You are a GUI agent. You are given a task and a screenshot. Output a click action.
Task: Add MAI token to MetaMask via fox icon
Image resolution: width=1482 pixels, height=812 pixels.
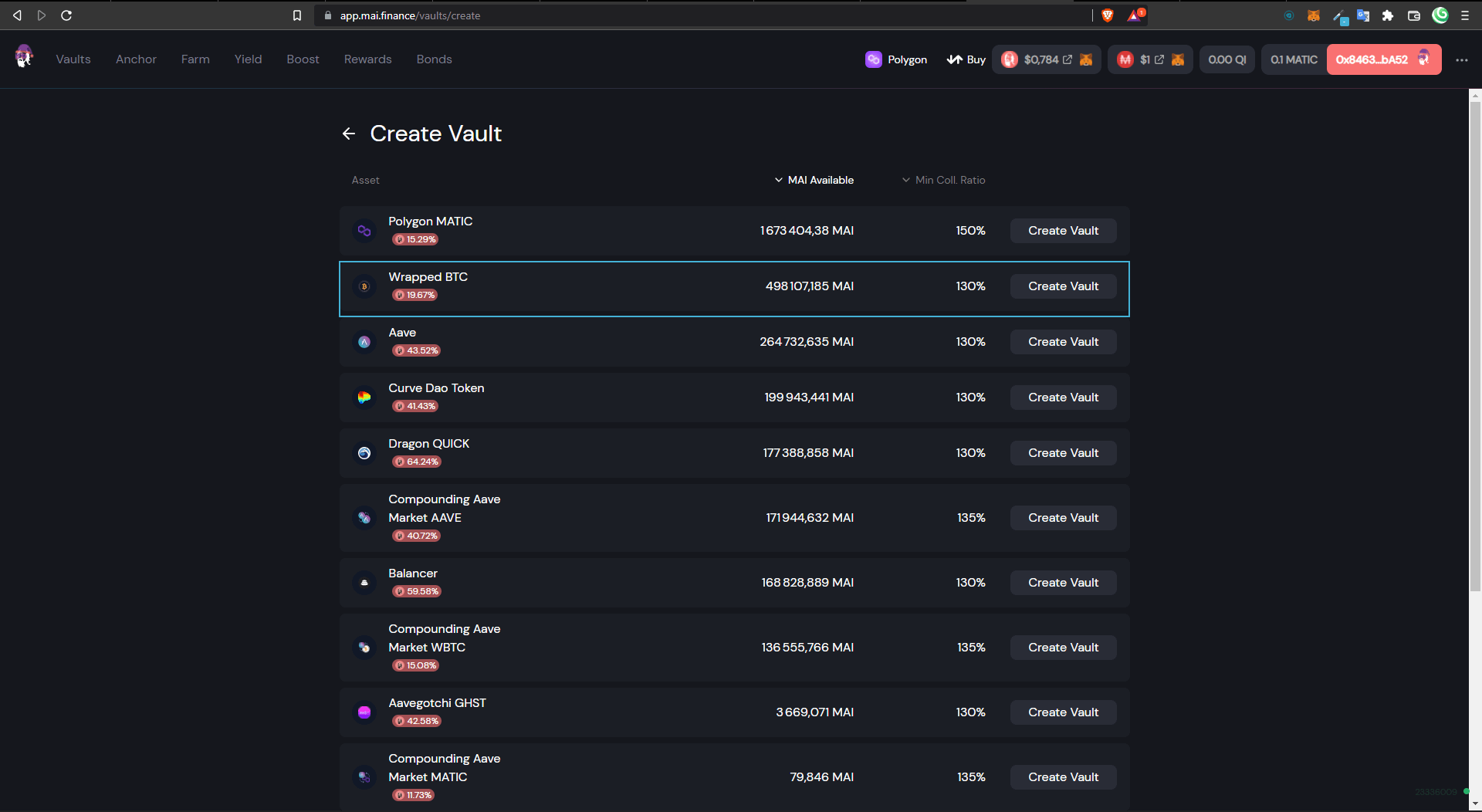(1178, 59)
